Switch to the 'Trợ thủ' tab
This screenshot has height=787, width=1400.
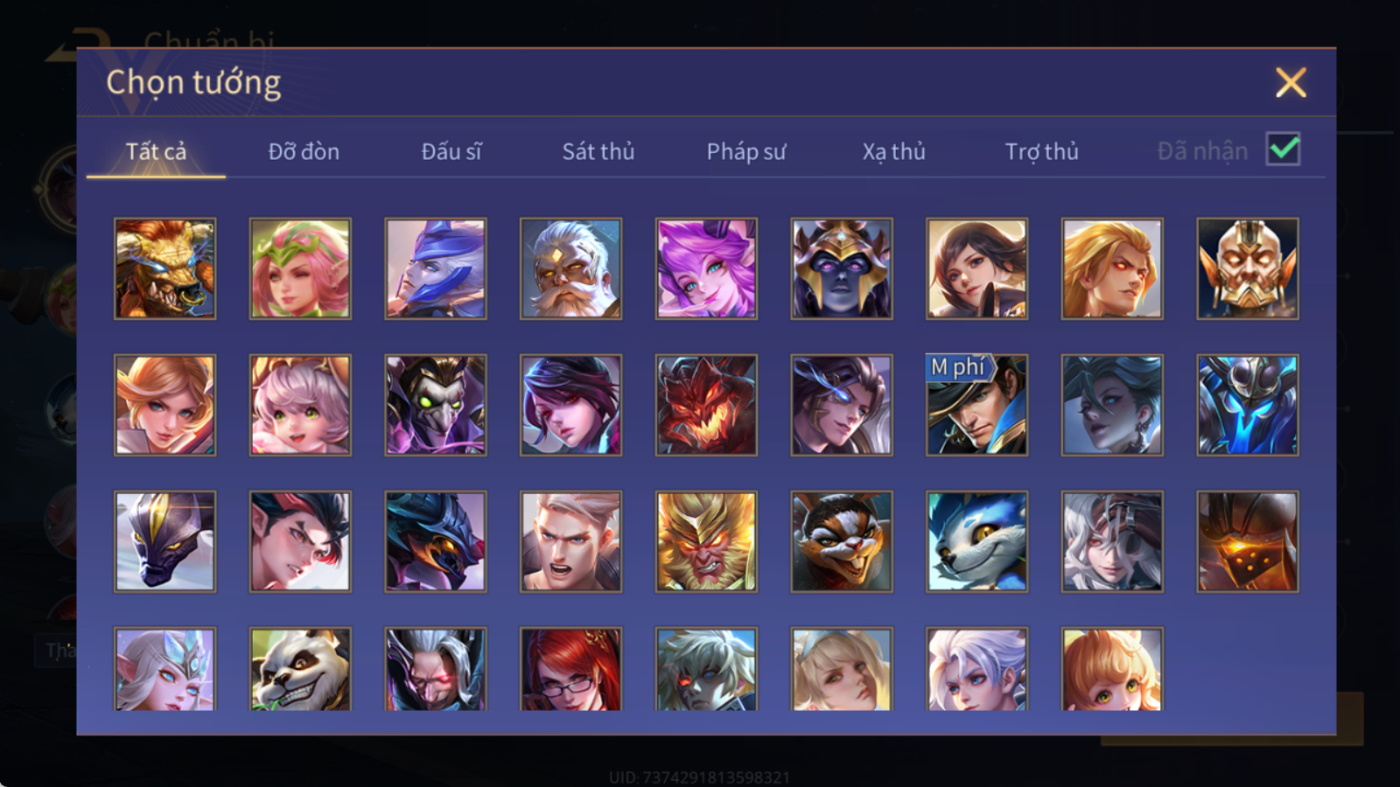(x=1042, y=152)
